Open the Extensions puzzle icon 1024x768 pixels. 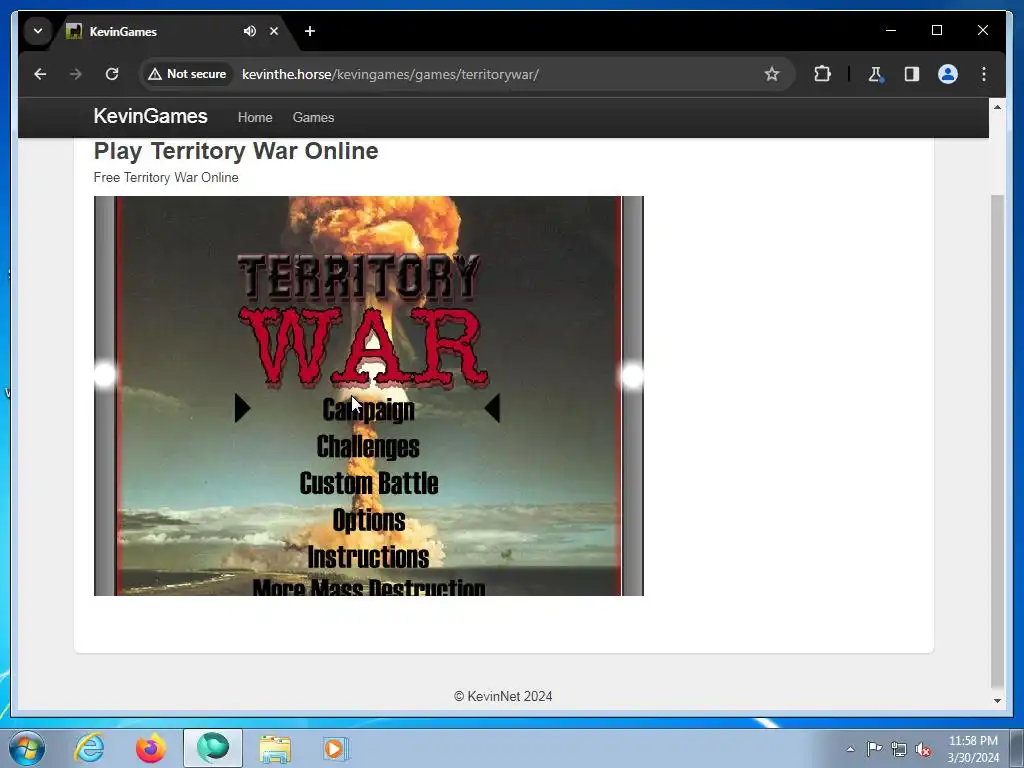[822, 74]
